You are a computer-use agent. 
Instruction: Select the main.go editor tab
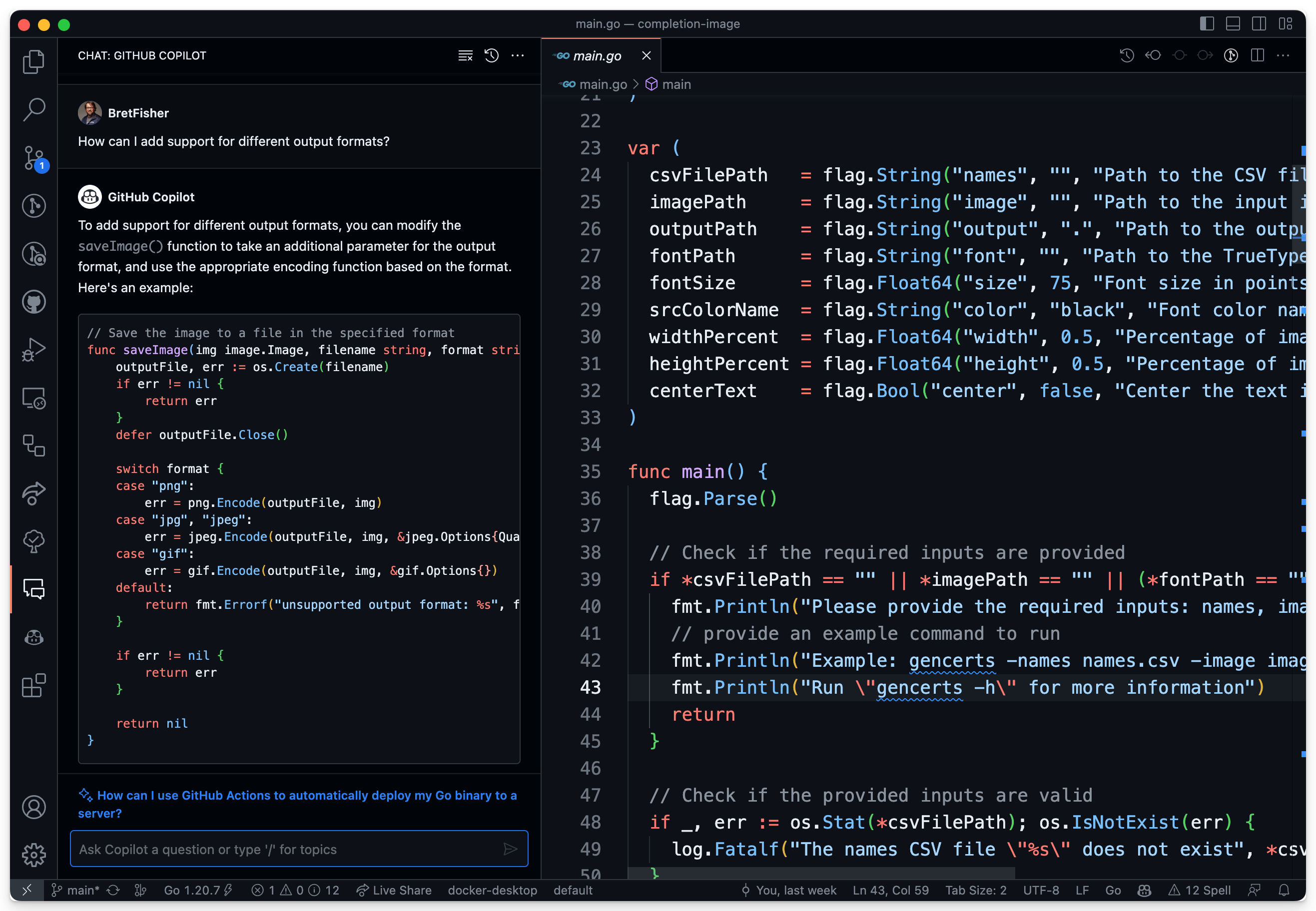pos(597,55)
